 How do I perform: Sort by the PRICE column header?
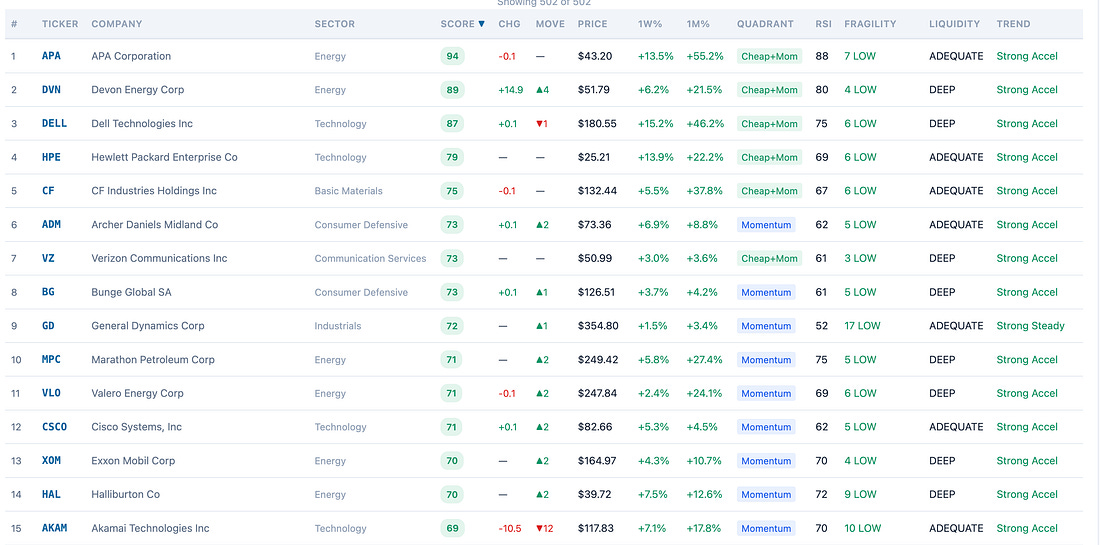coord(593,24)
